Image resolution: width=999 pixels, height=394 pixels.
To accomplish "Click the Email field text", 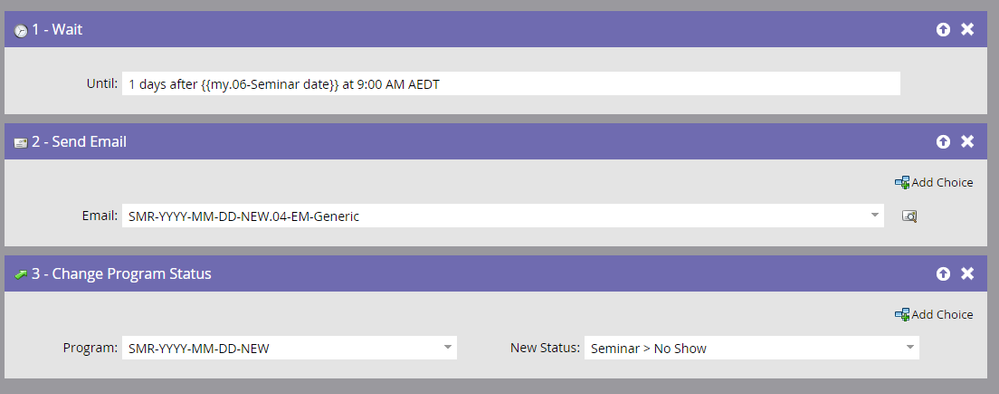I will point(244,217).
